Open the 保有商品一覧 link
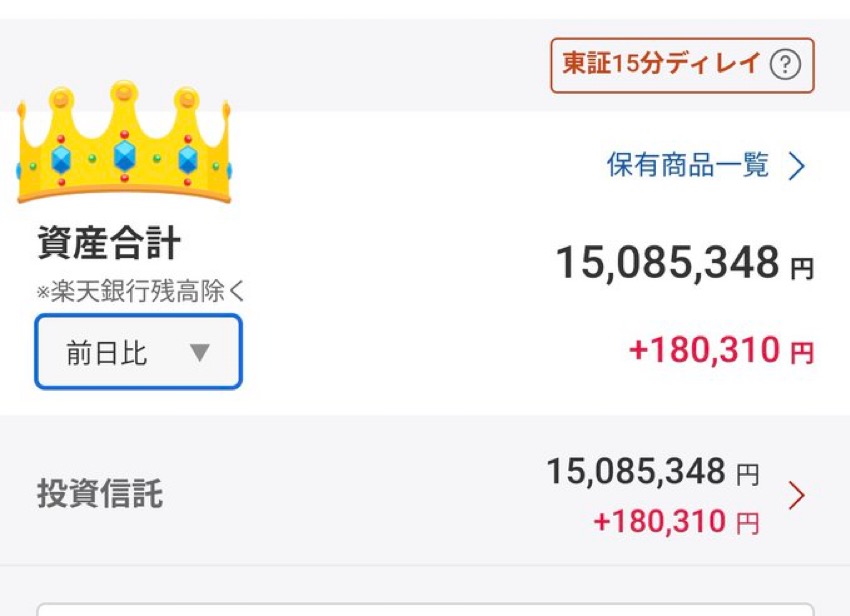Image resolution: width=850 pixels, height=616 pixels. tap(688, 165)
